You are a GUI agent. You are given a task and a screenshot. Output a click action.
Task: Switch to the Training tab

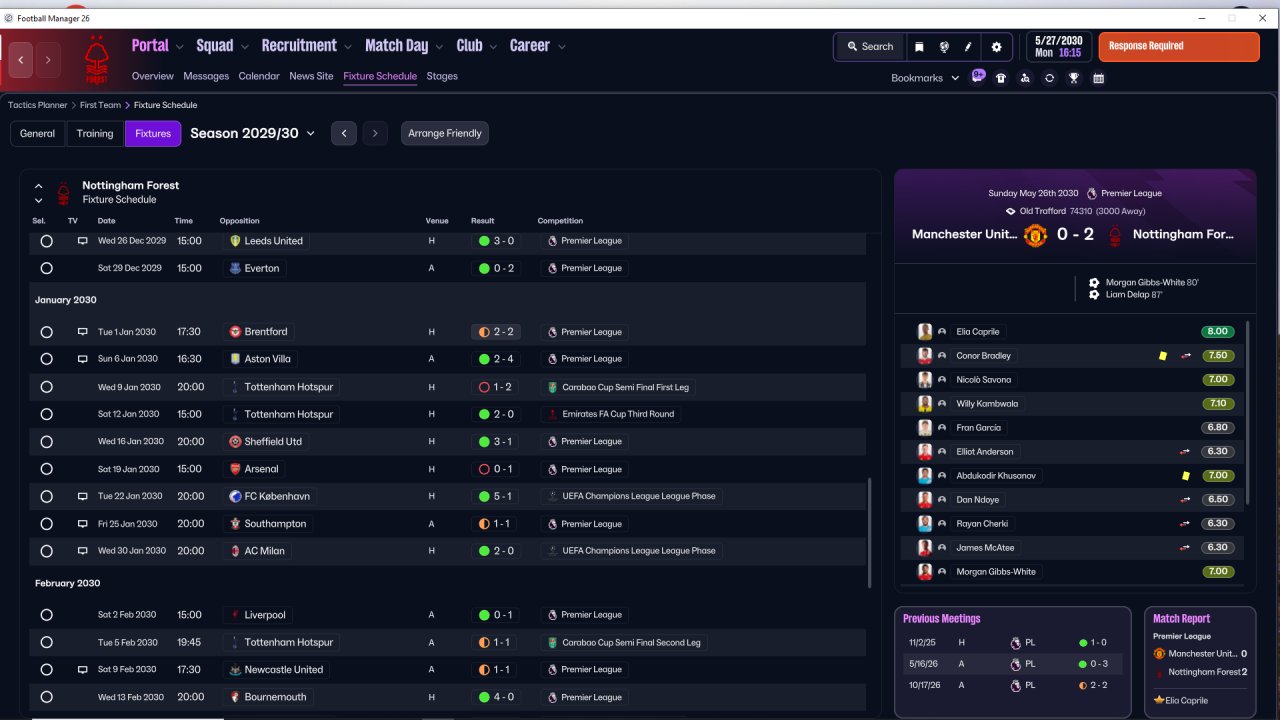pos(95,133)
